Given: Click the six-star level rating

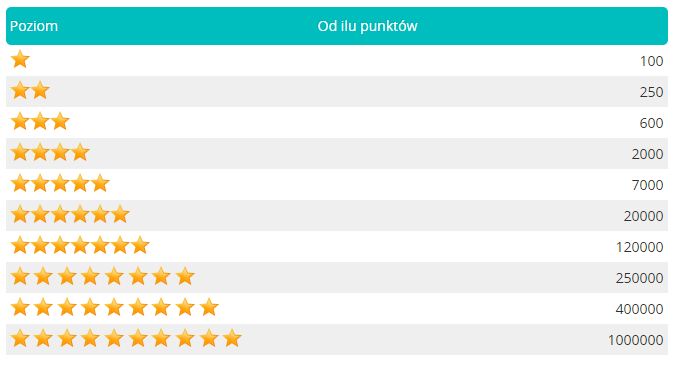Looking at the screenshot, I should pos(70,214).
